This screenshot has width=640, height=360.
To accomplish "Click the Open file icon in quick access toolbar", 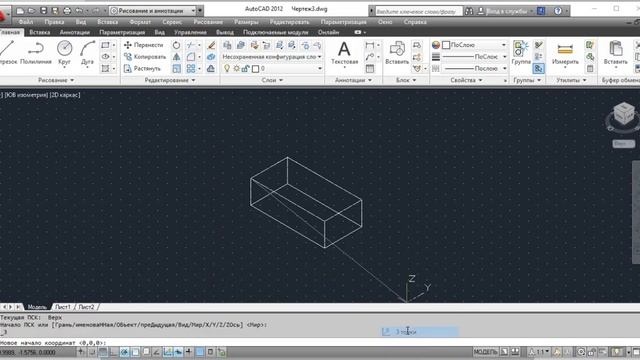I will pyautogui.click(x=31, y=11).
